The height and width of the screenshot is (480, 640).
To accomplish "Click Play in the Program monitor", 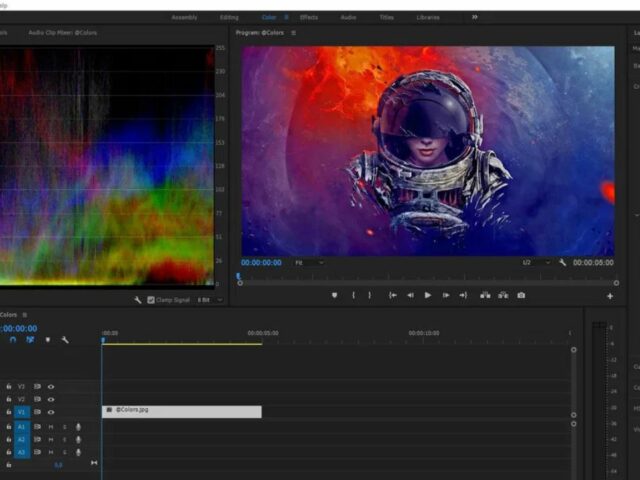I will 428,295.
